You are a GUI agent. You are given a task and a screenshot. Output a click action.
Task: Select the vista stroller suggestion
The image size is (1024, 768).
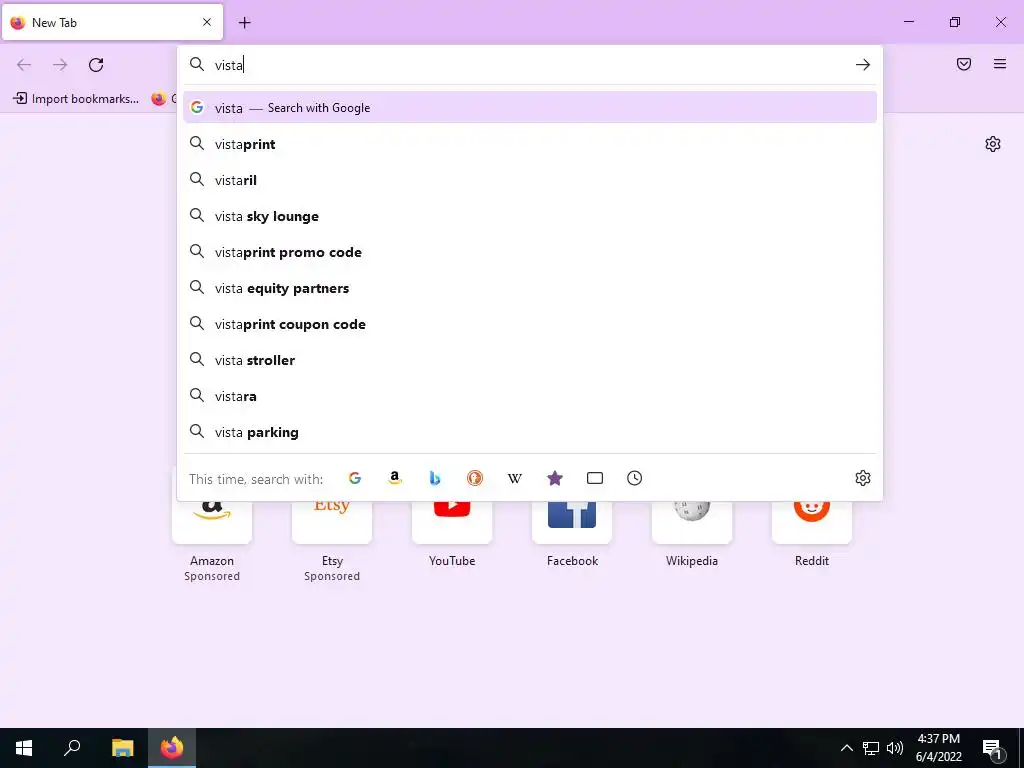(x=530, y=360)
